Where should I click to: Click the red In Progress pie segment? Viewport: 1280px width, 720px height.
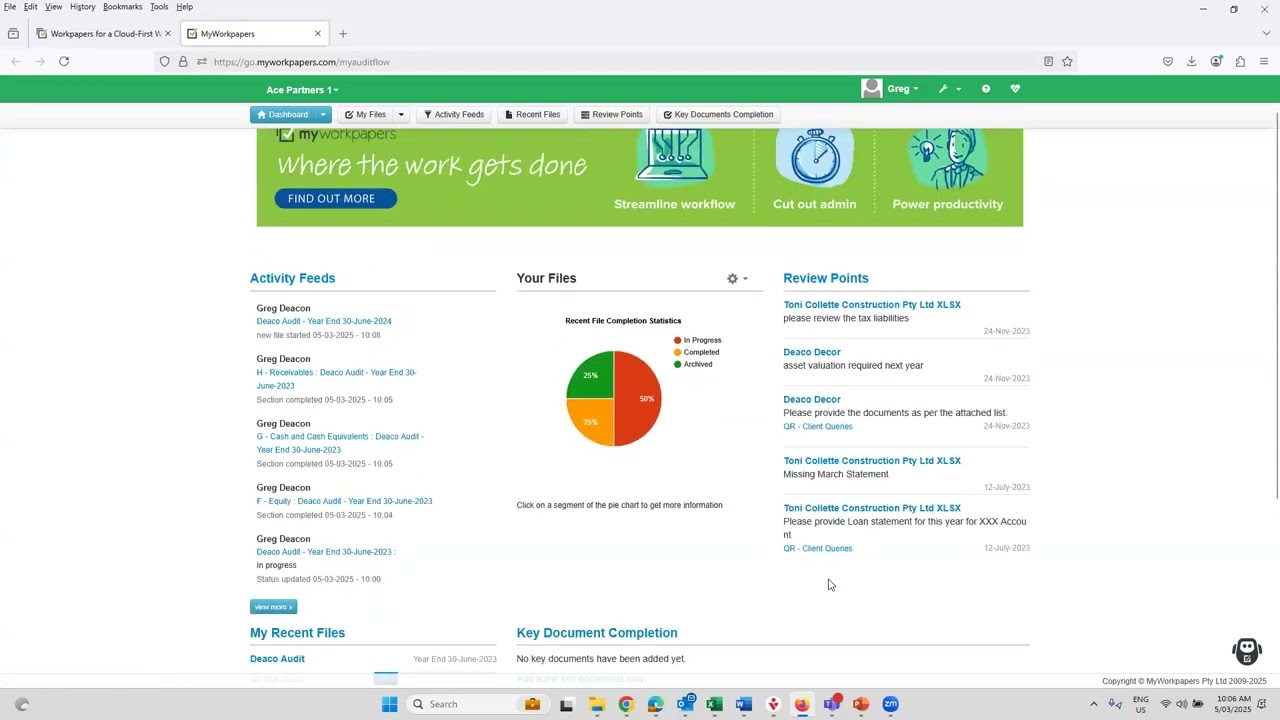coord(640,398)
